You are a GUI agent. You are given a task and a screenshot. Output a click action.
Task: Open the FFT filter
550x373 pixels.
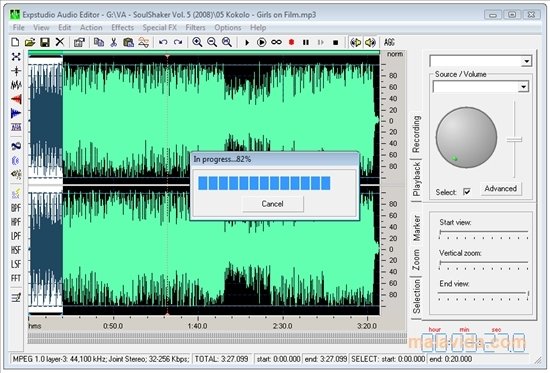tap(16, 278)
